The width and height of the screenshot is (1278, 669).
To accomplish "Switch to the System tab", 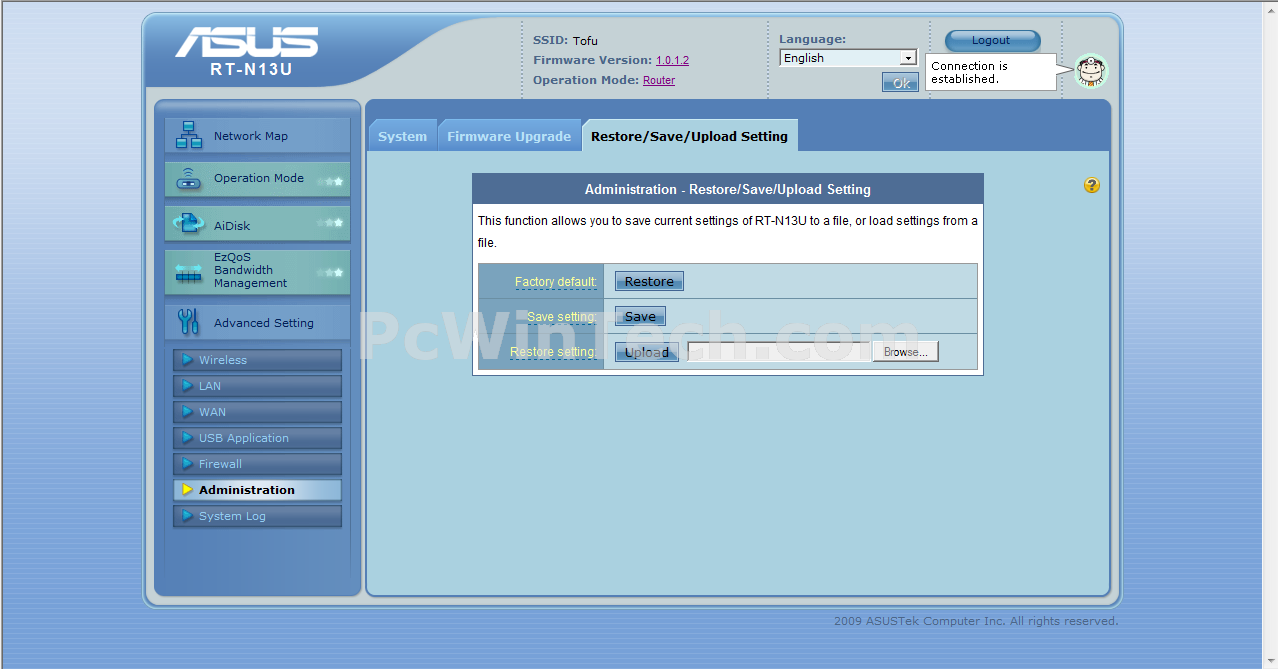I will 403,136.
